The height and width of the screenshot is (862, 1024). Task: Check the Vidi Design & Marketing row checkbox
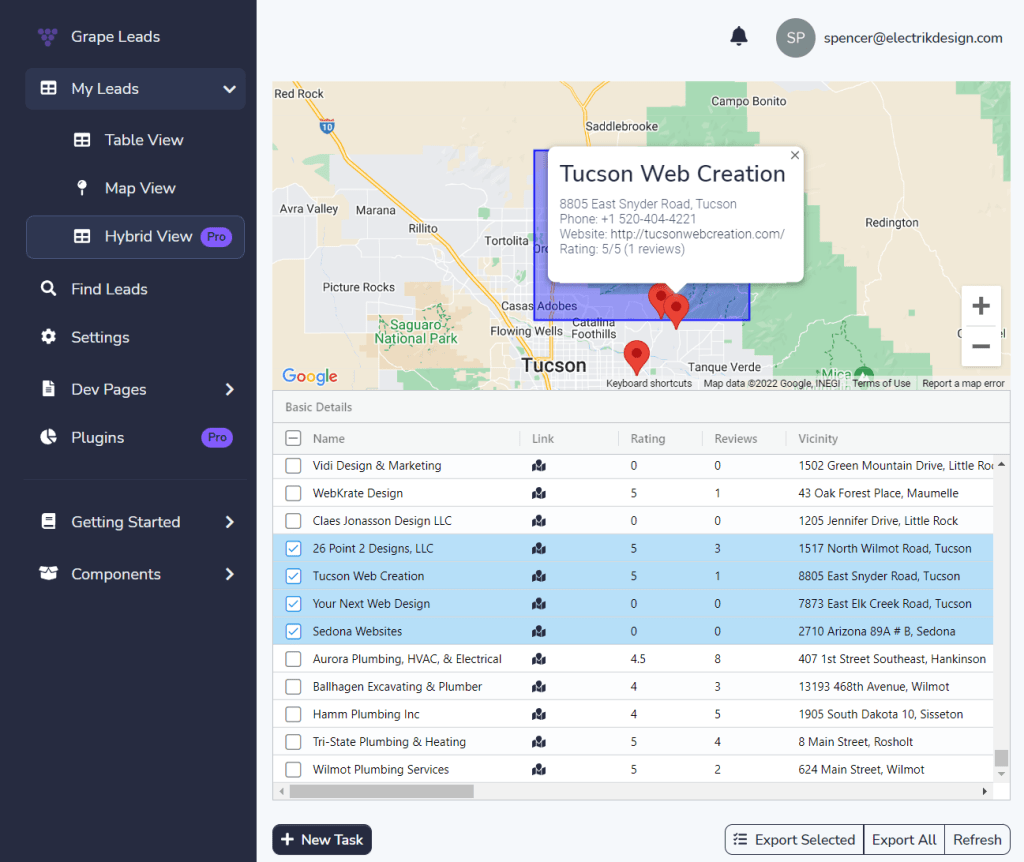[293, 466]
